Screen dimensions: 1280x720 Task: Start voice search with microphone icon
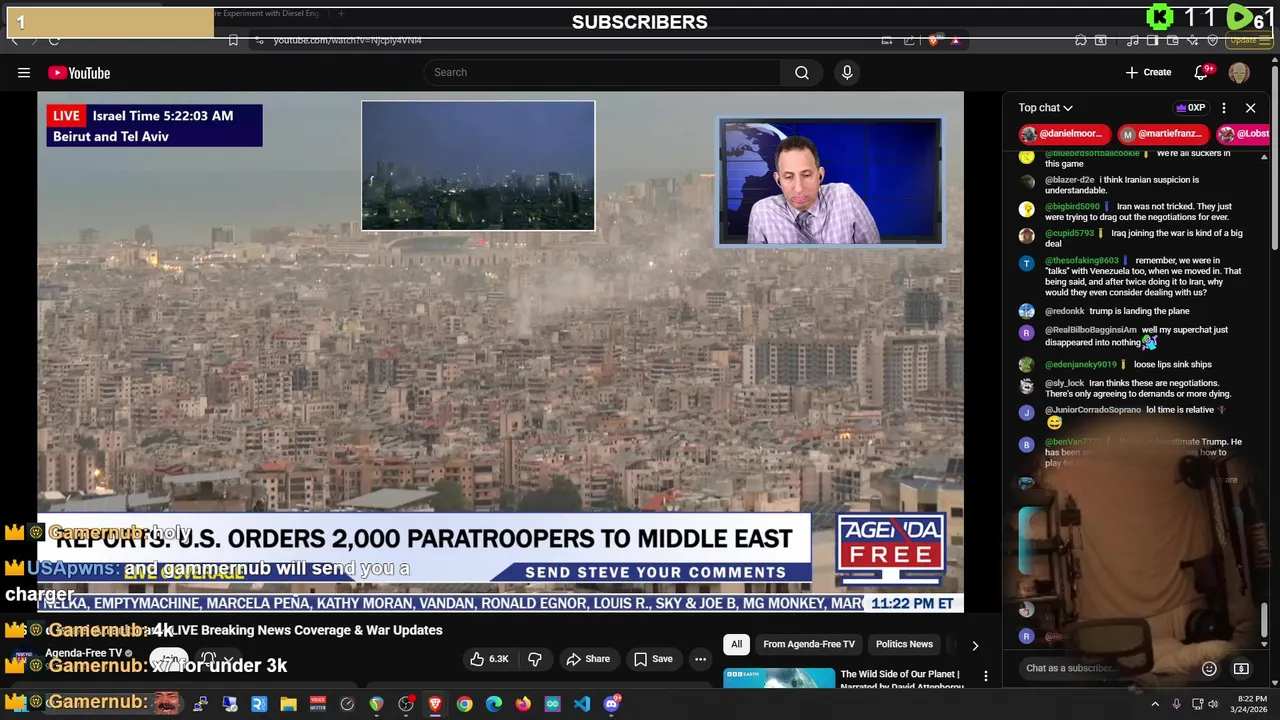click(847, 72)
